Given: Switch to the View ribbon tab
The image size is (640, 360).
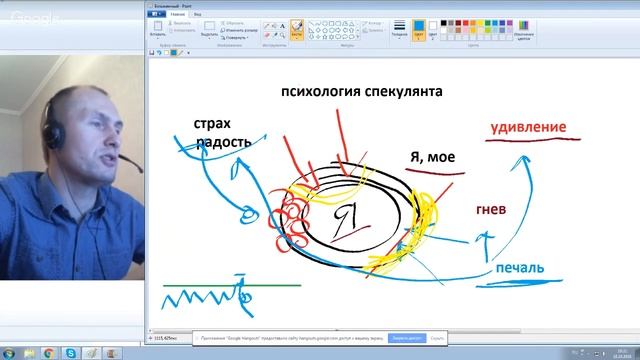Looking at the screenshot, I should coord(198,14).
